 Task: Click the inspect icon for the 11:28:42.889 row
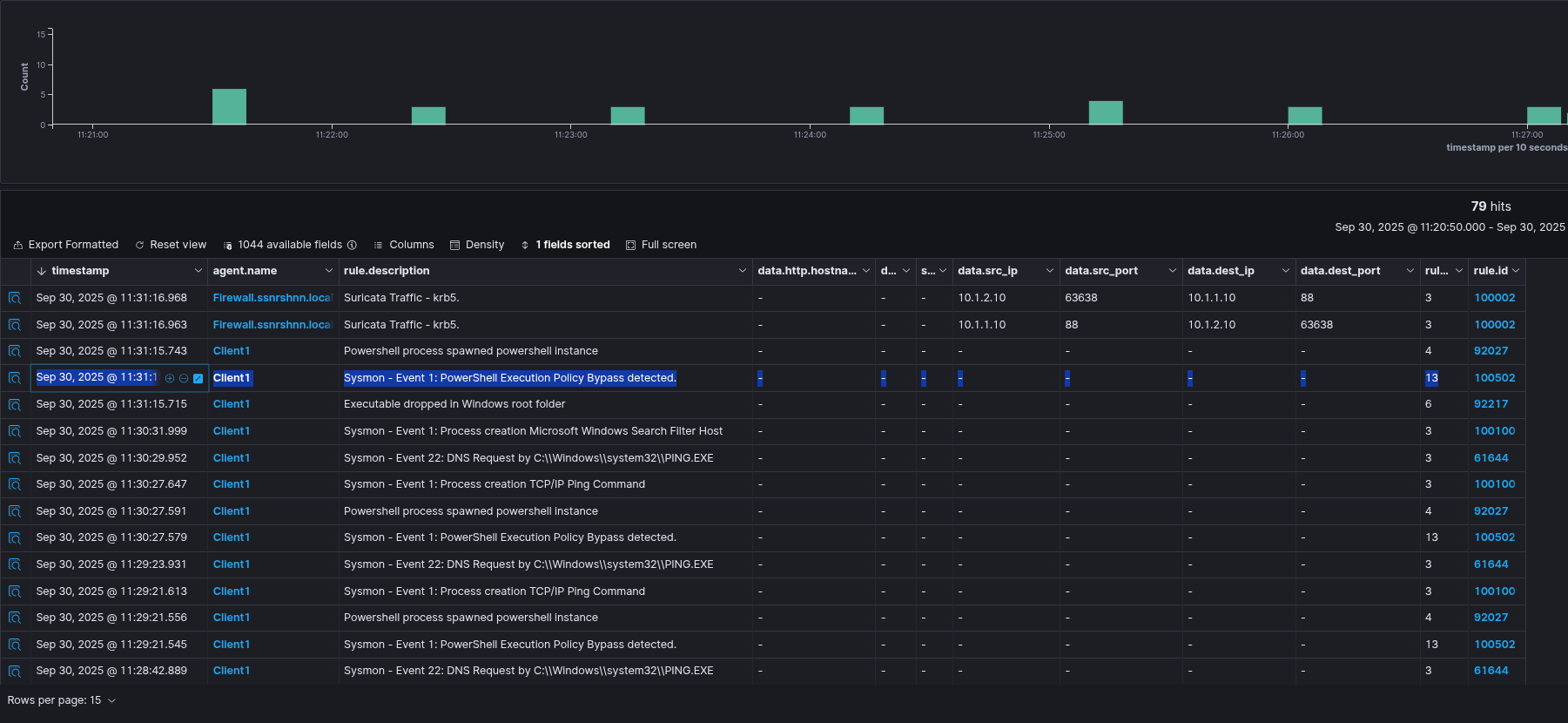pos(15,672)
